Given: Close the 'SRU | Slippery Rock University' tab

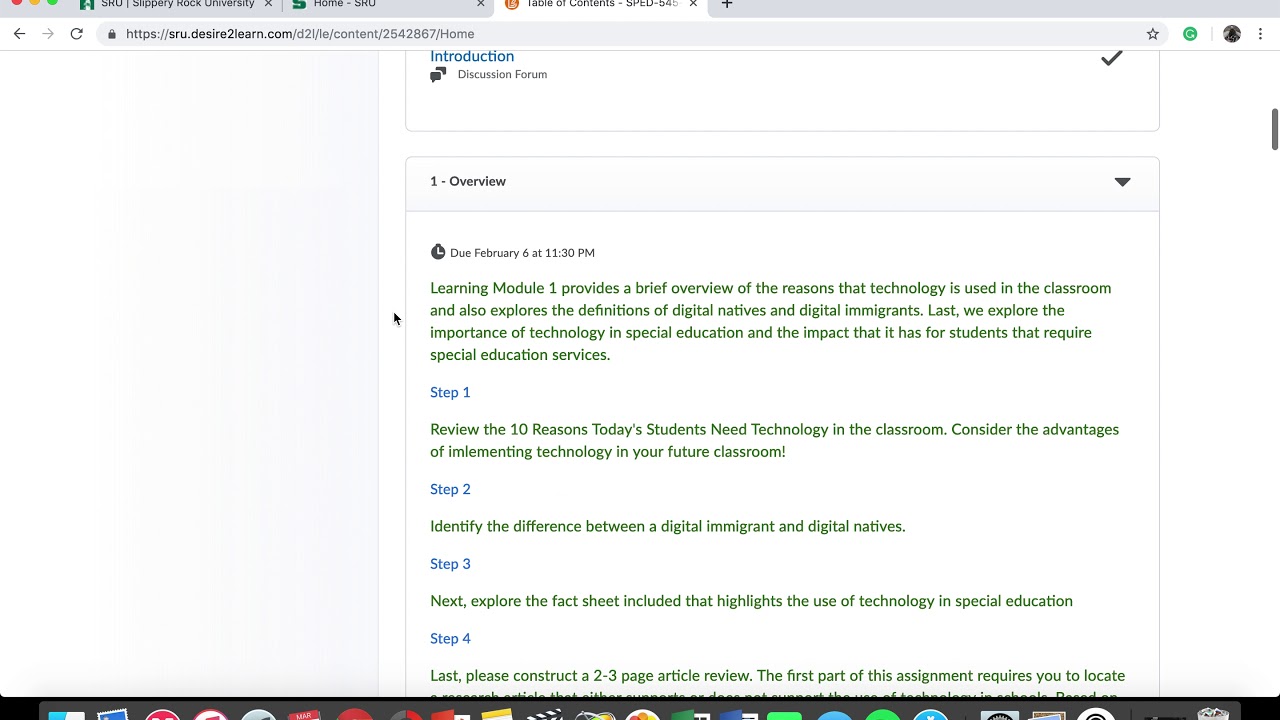Looking at the screenshot, I should pos(268,4).
